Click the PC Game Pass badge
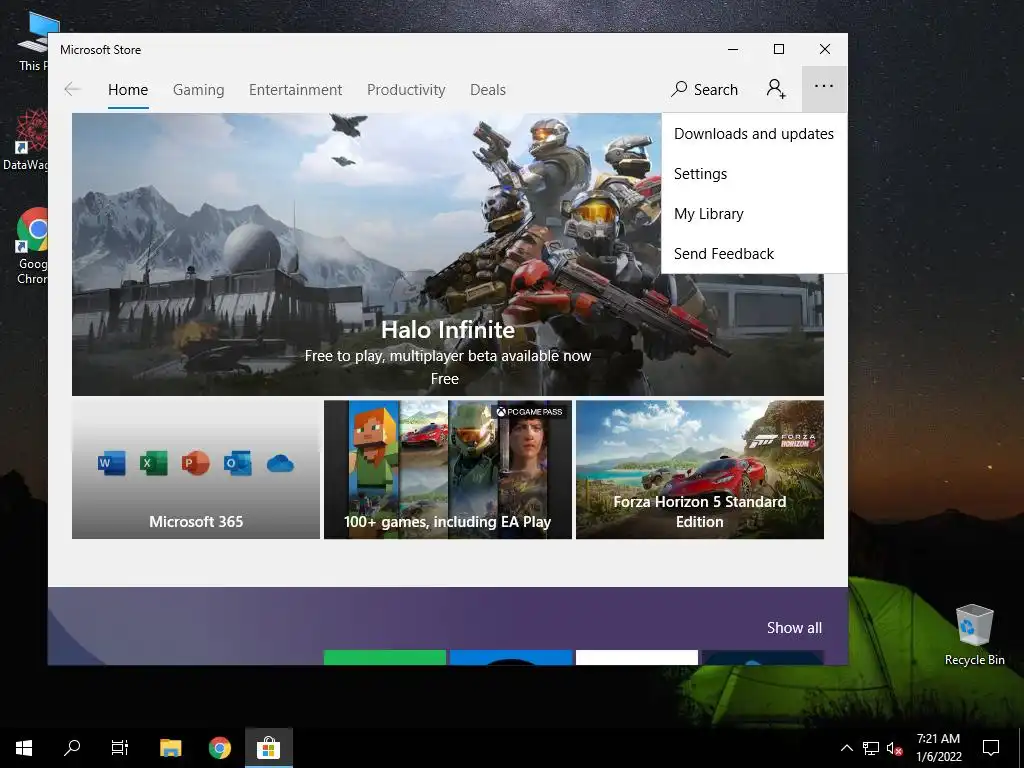 (x=530, y=412)
